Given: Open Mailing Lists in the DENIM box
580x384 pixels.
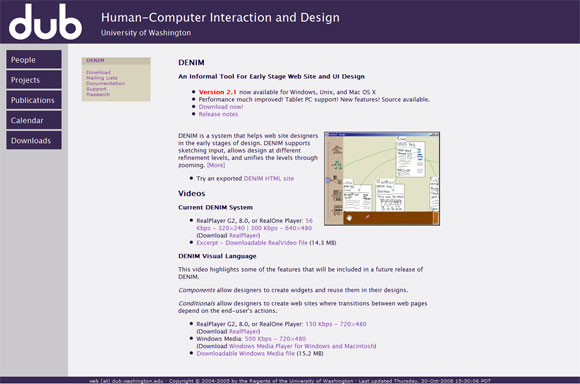Looking at the screenshot, I should click(102, 78).
